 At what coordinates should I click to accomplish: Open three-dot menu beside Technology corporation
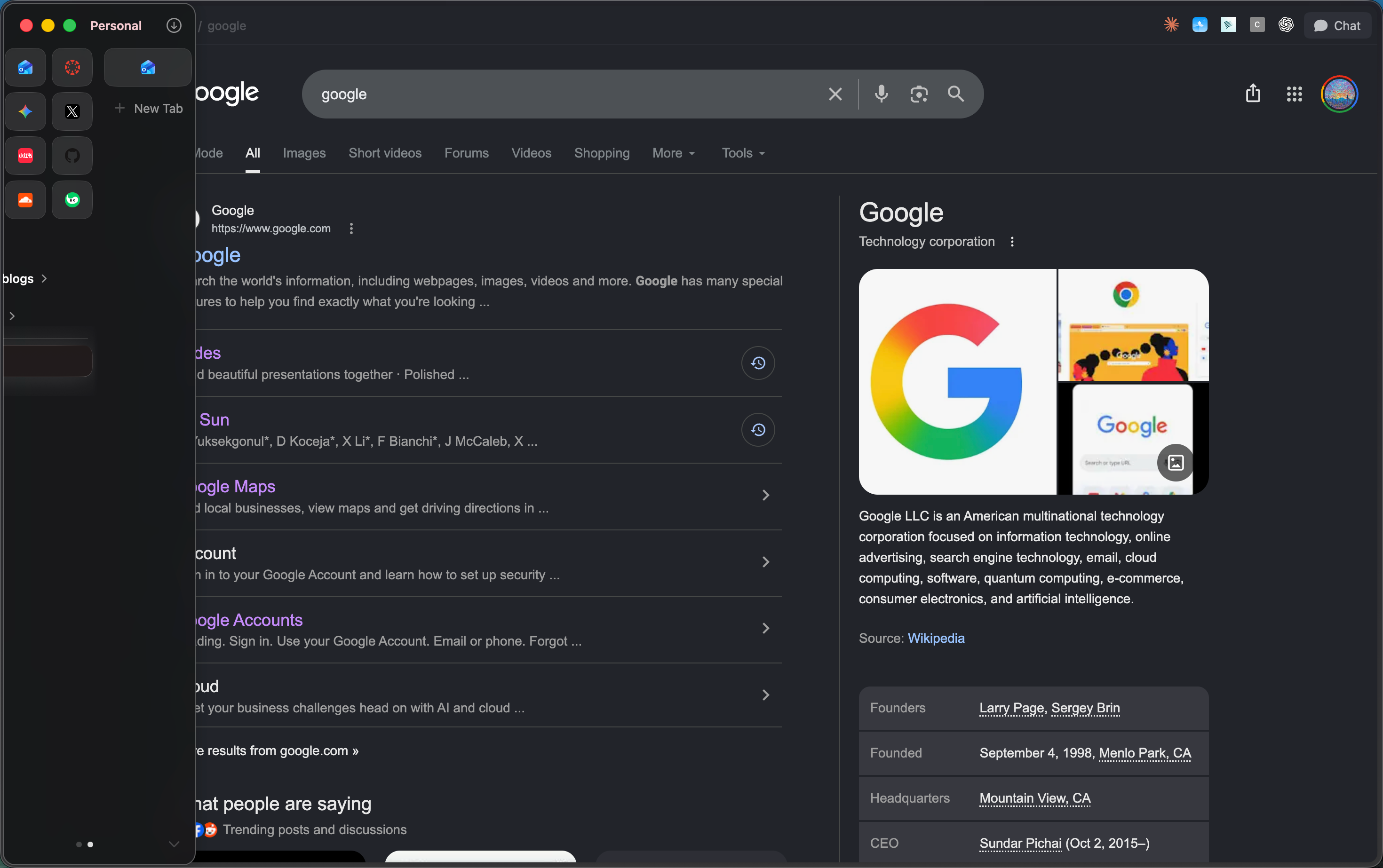[x=1012, y=242]
